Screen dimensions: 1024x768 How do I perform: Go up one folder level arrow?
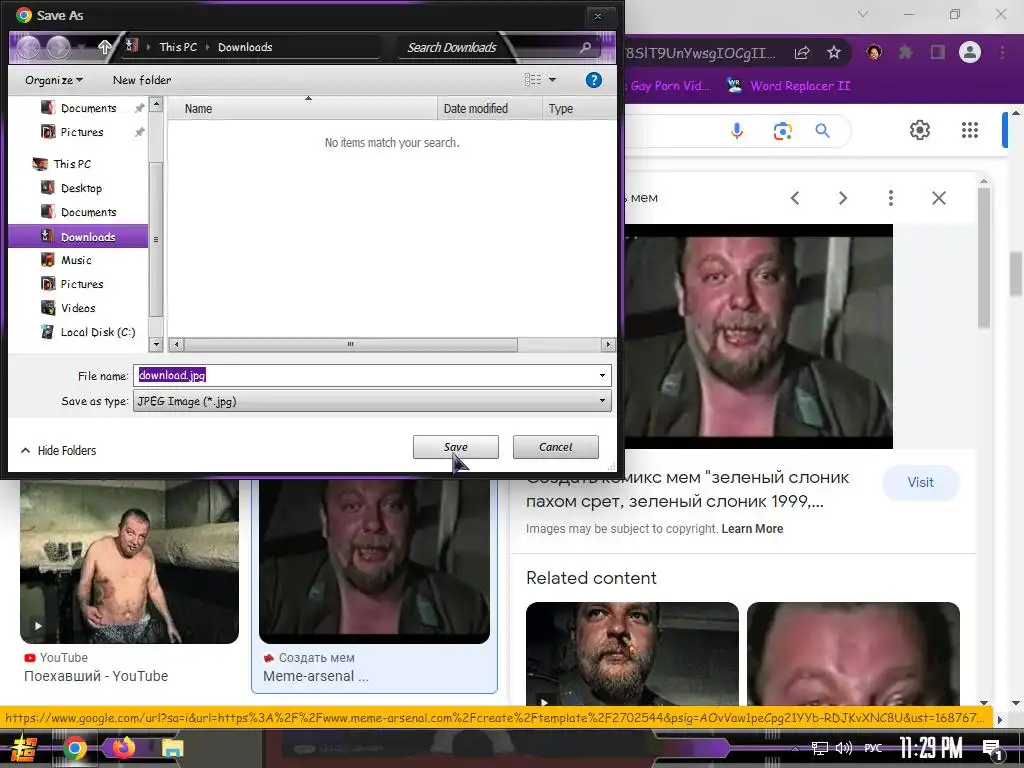[104, 47]
